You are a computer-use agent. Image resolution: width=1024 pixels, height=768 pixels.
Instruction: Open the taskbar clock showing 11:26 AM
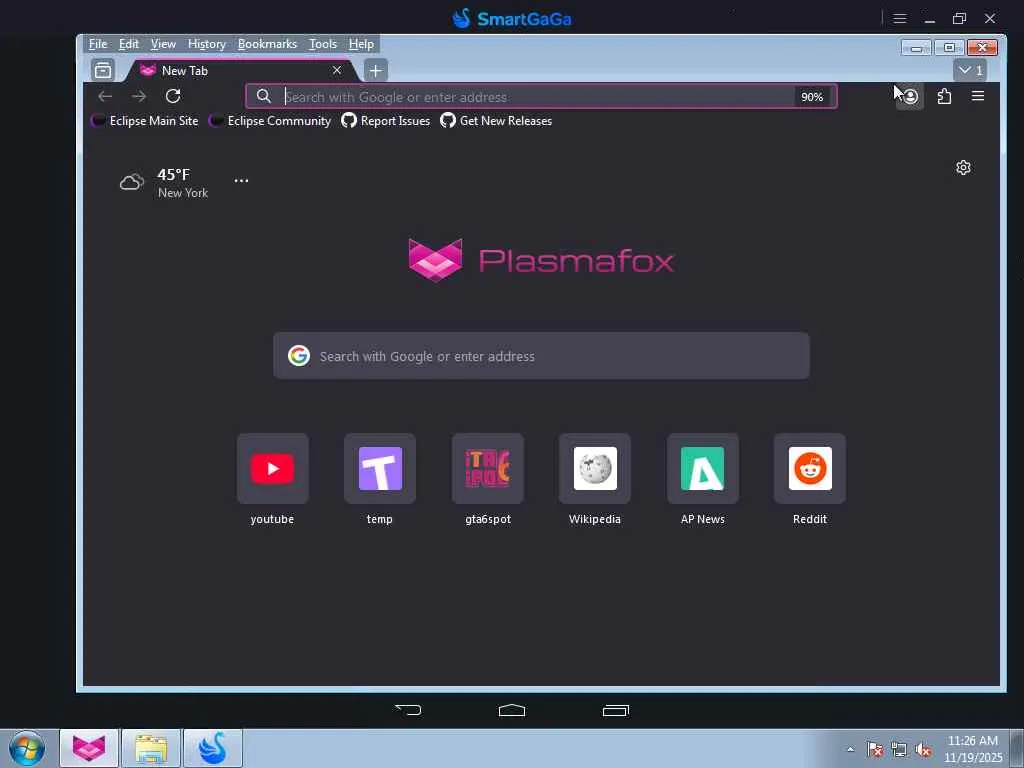[973, 749]
